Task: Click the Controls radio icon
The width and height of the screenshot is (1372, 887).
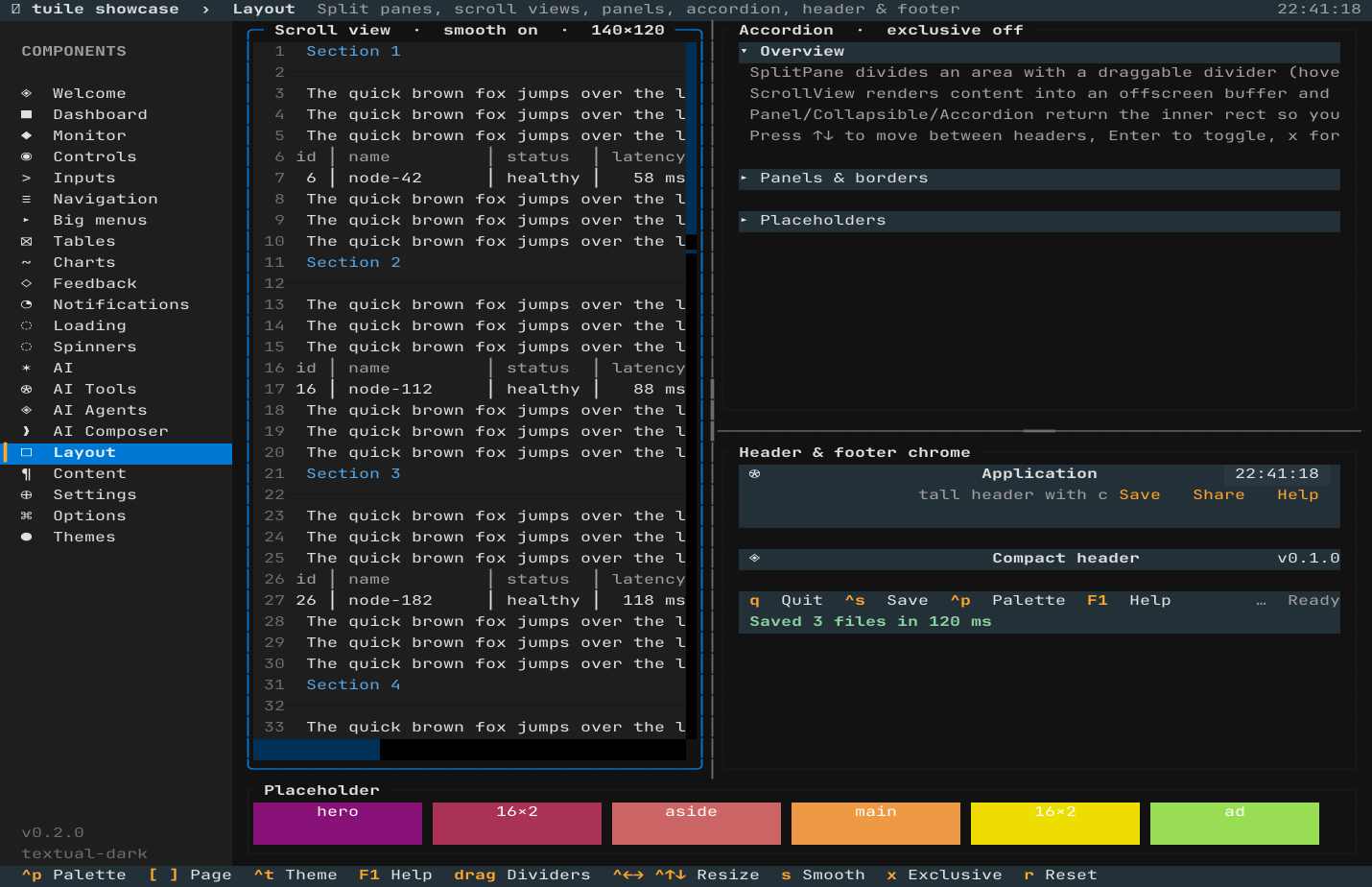Action: 27,156
